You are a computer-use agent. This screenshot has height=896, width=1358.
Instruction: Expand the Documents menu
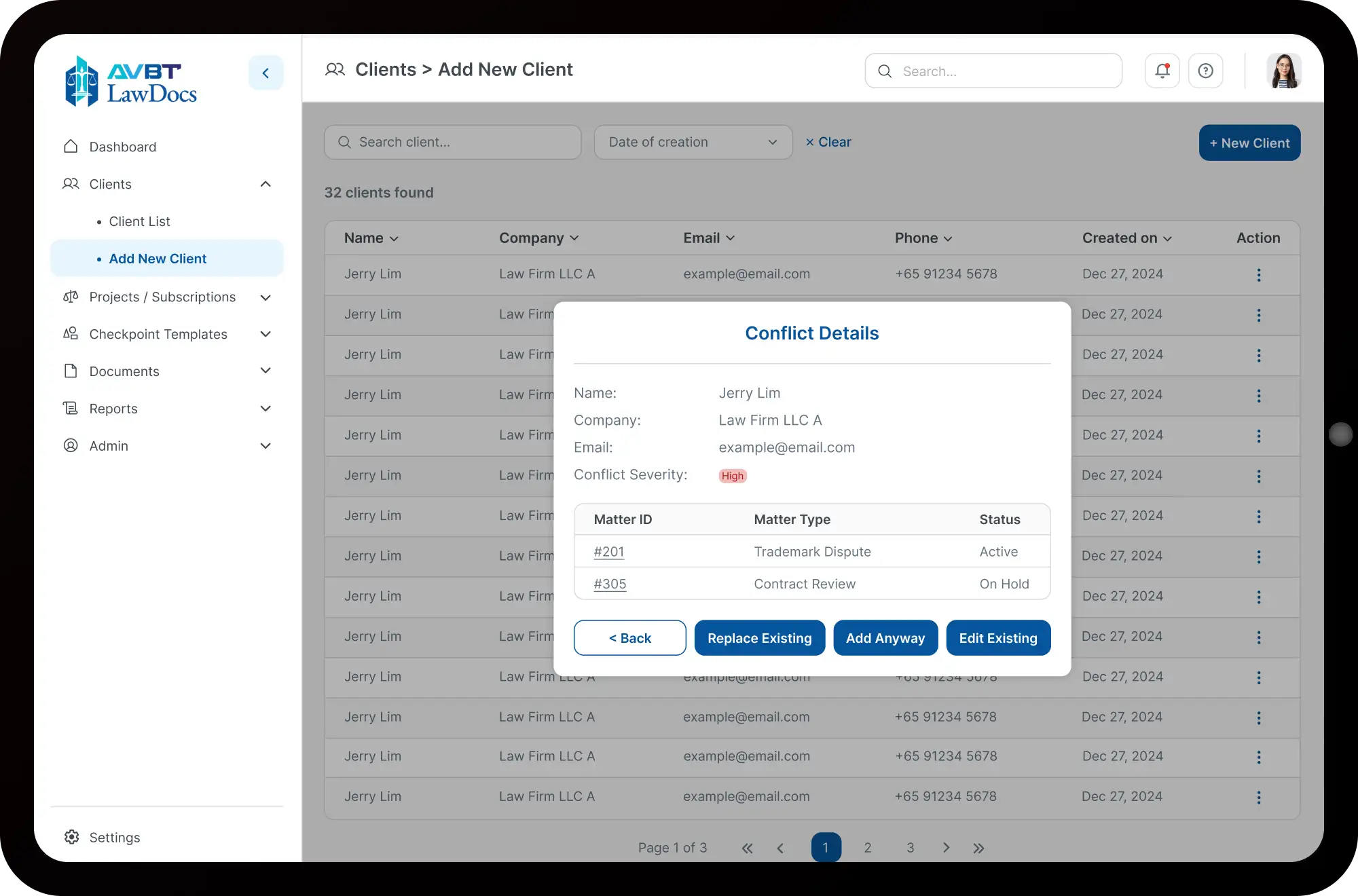click(x=265, y=371)
